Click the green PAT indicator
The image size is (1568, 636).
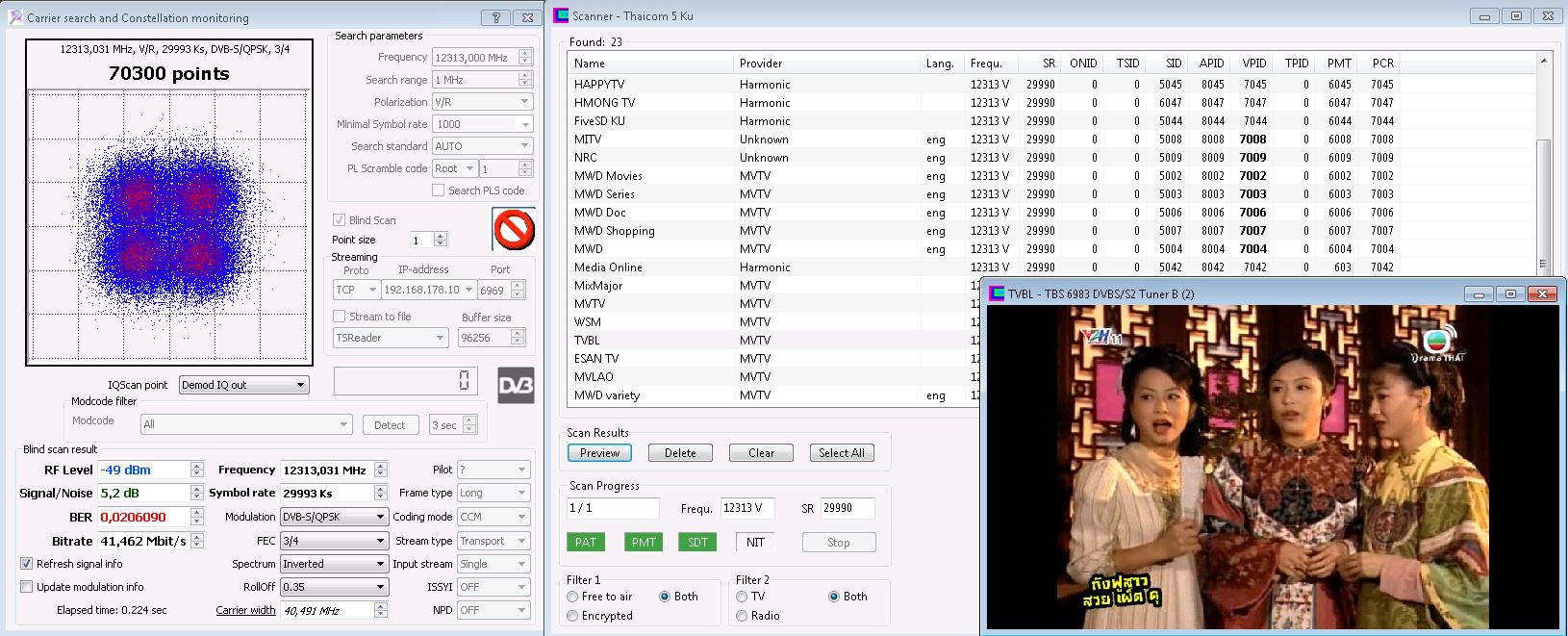(586, 543)
